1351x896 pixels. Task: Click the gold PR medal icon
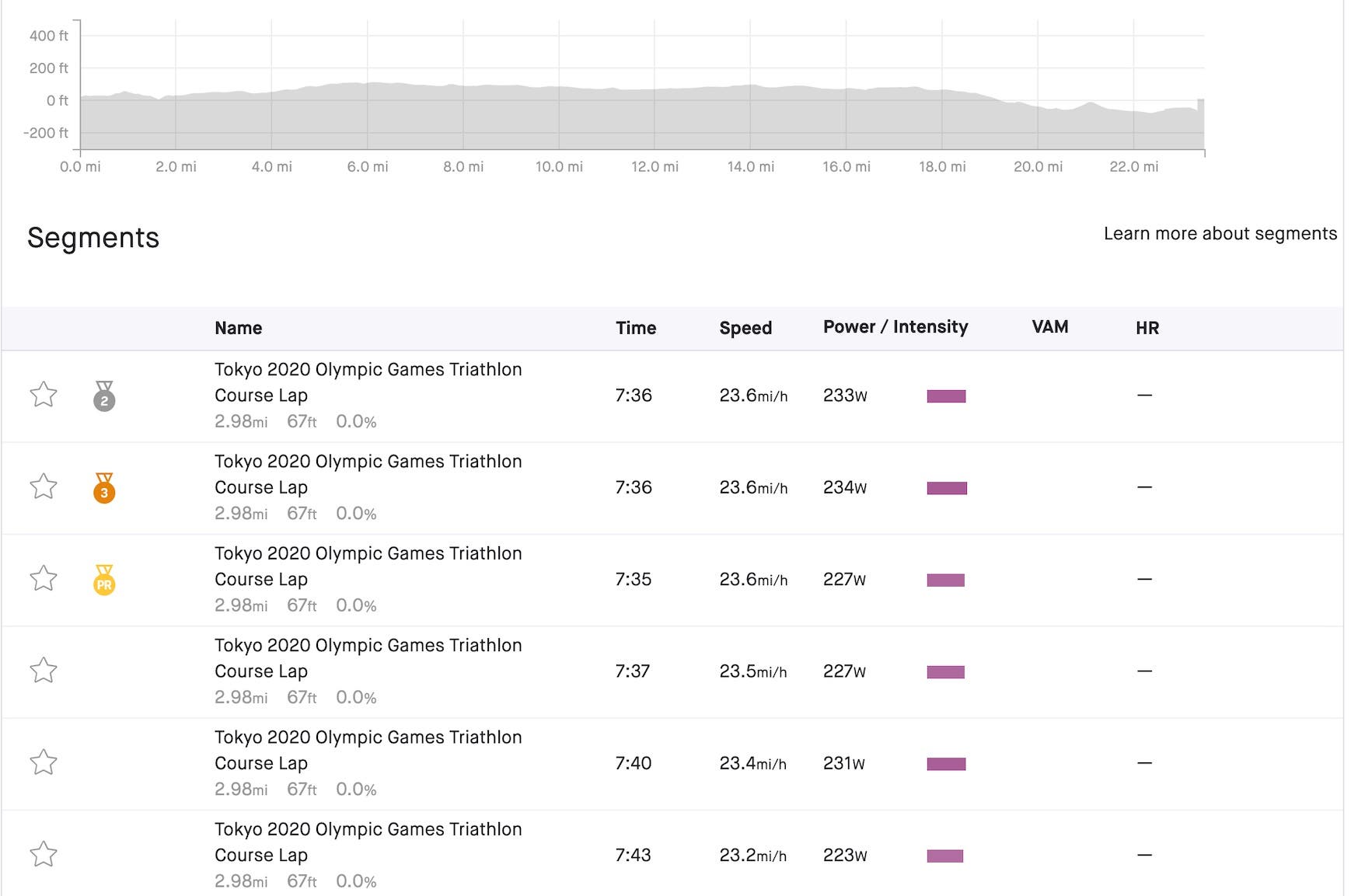tap(104, 580)
